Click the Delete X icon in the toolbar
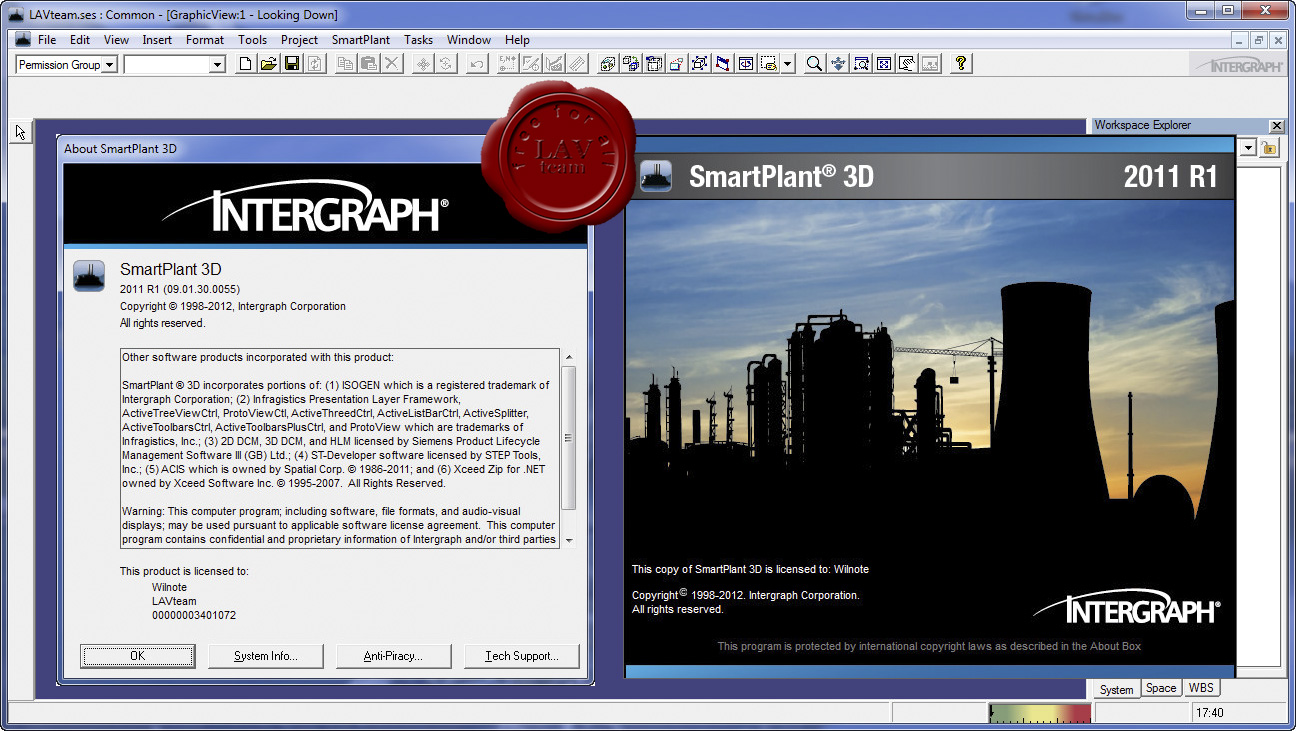Screen dimensions: 1296x731 [x=392, y=64]
